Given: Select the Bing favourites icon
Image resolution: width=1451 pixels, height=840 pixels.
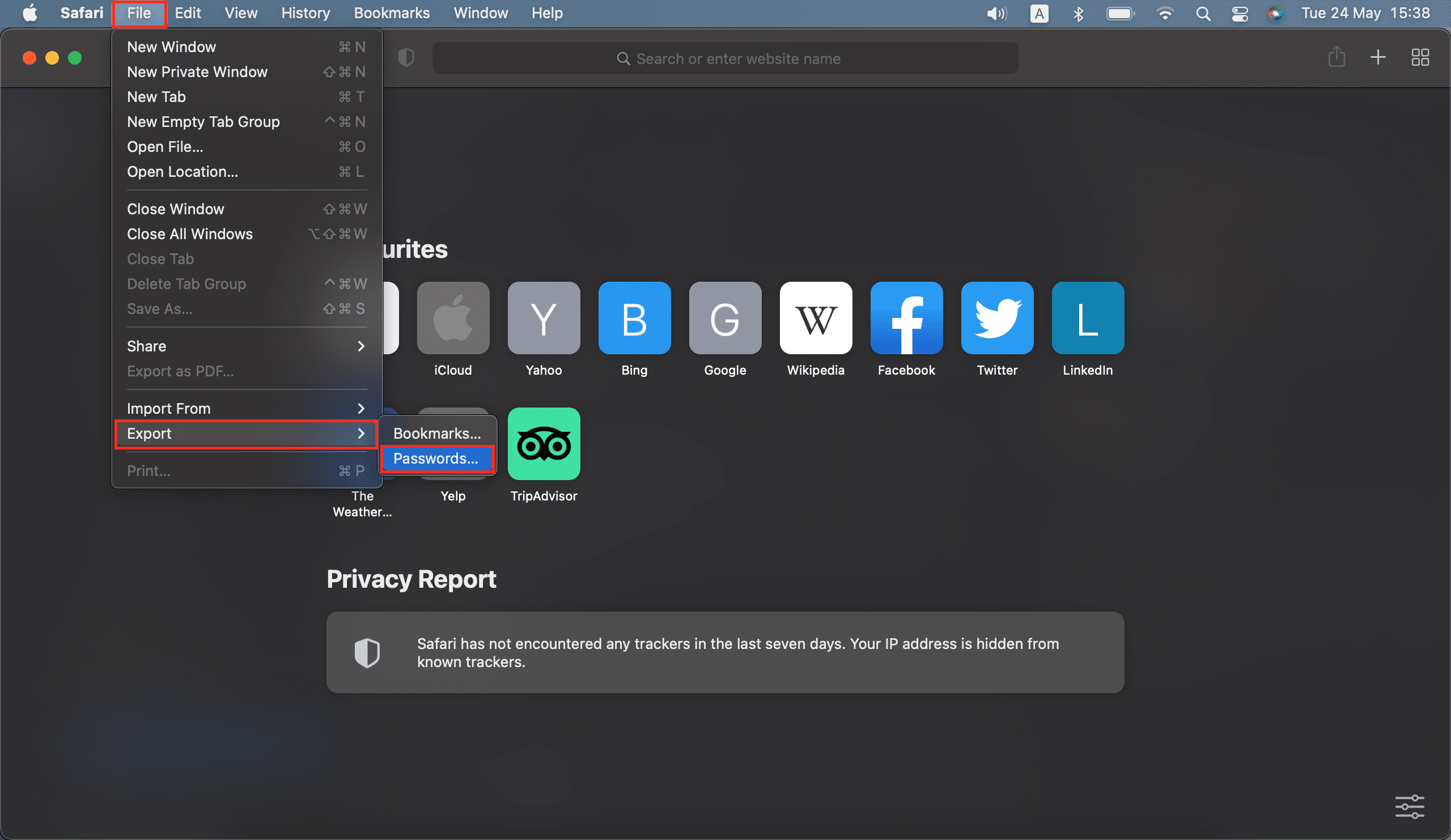Looking at the screenshot, I should click(x=634, y=319).
